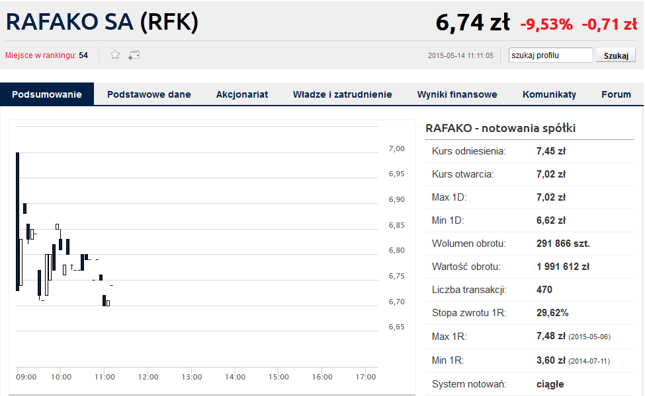Click the 09:00 opening candlestick on chart

click(x=18, y=222)
